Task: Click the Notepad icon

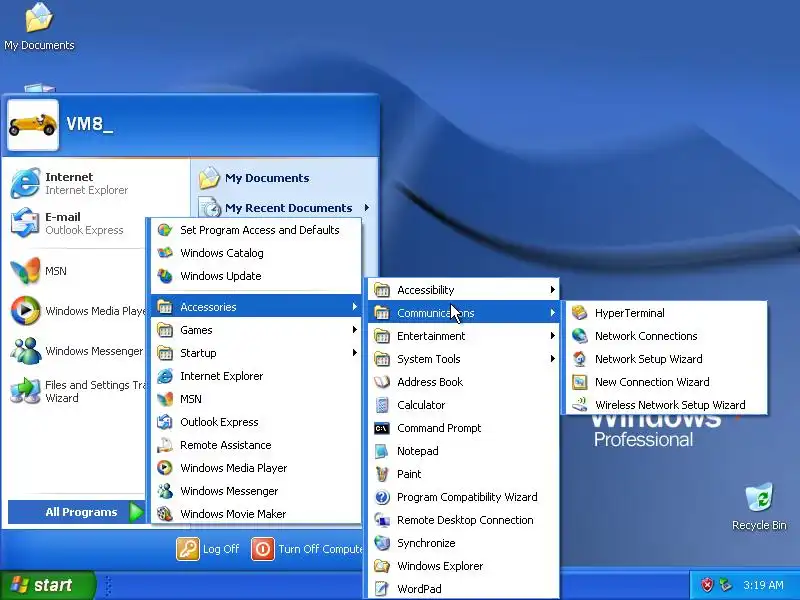Action: (x=382, y=451)
